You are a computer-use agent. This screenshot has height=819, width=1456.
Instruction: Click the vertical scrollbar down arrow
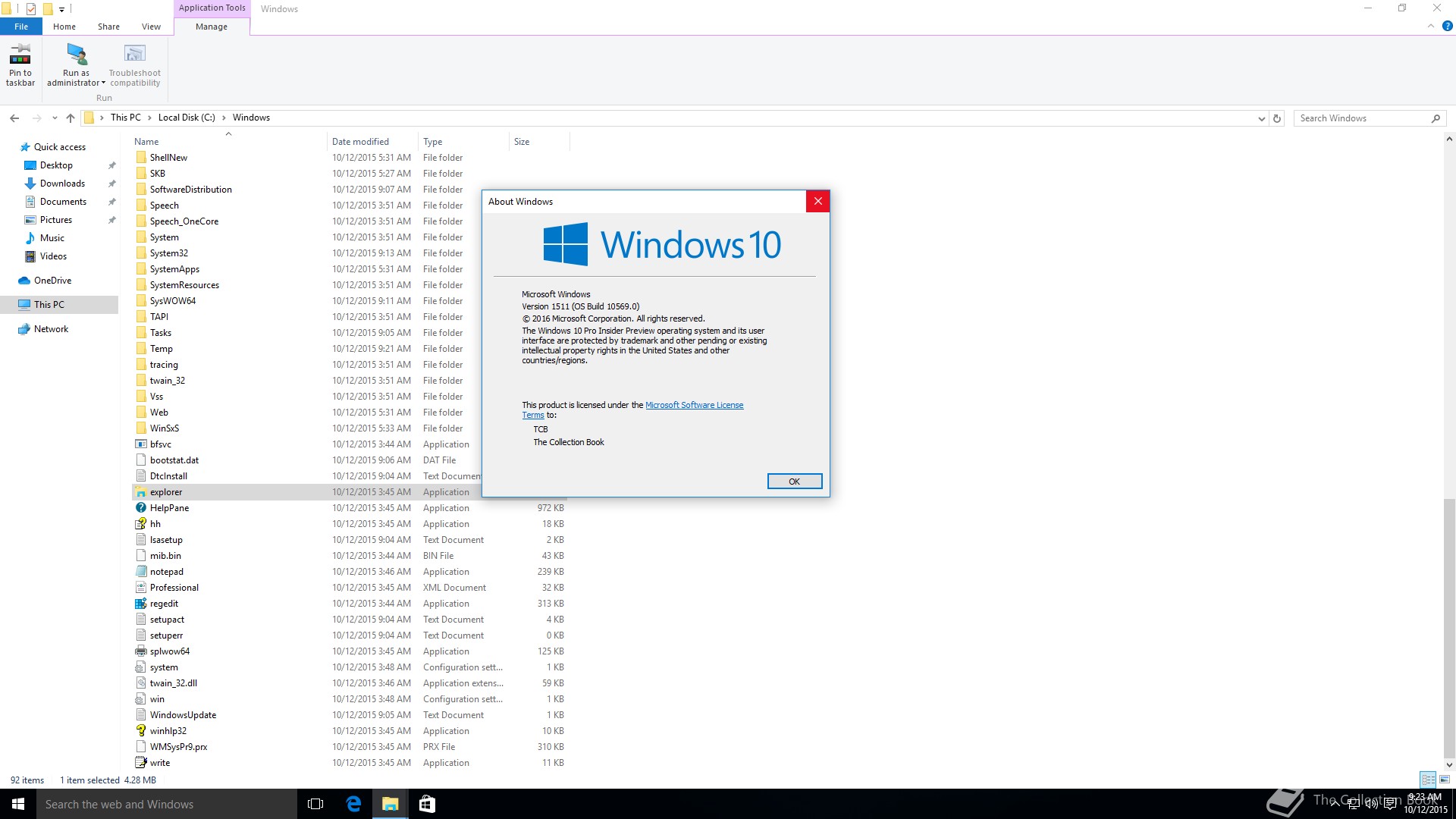point(1449,764)
